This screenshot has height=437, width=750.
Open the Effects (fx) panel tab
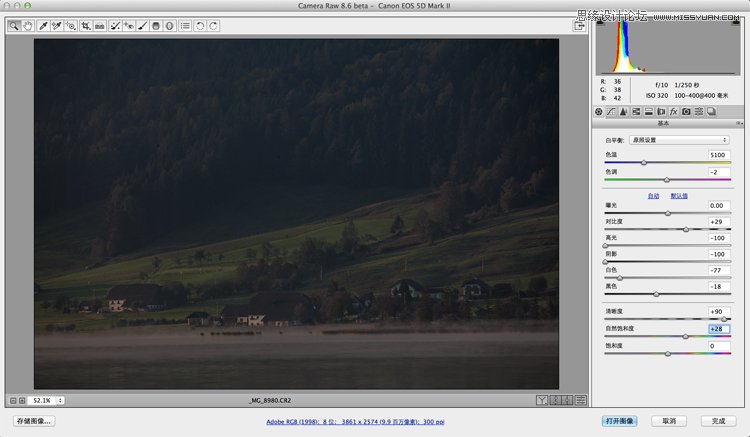click(x=673, y=111)
